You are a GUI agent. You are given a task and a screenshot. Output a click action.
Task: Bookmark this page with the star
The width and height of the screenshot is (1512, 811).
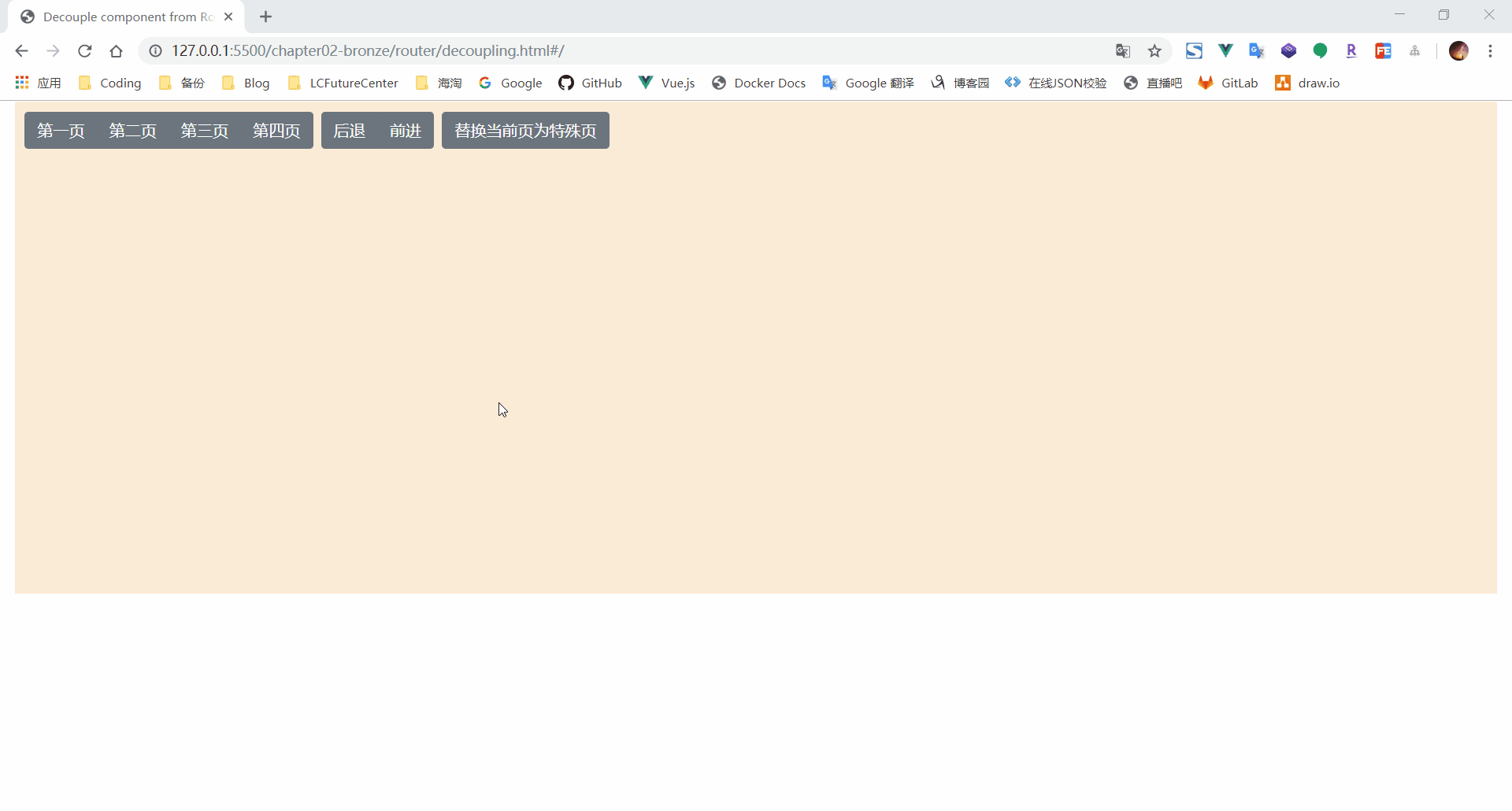click(1154, 51)
